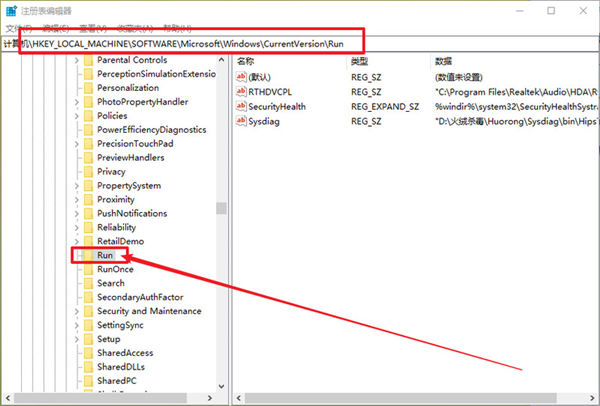Expand the Security and Maintenance key
The width and height of the screenshot is (600, 406).
click(x=77, y=311)
